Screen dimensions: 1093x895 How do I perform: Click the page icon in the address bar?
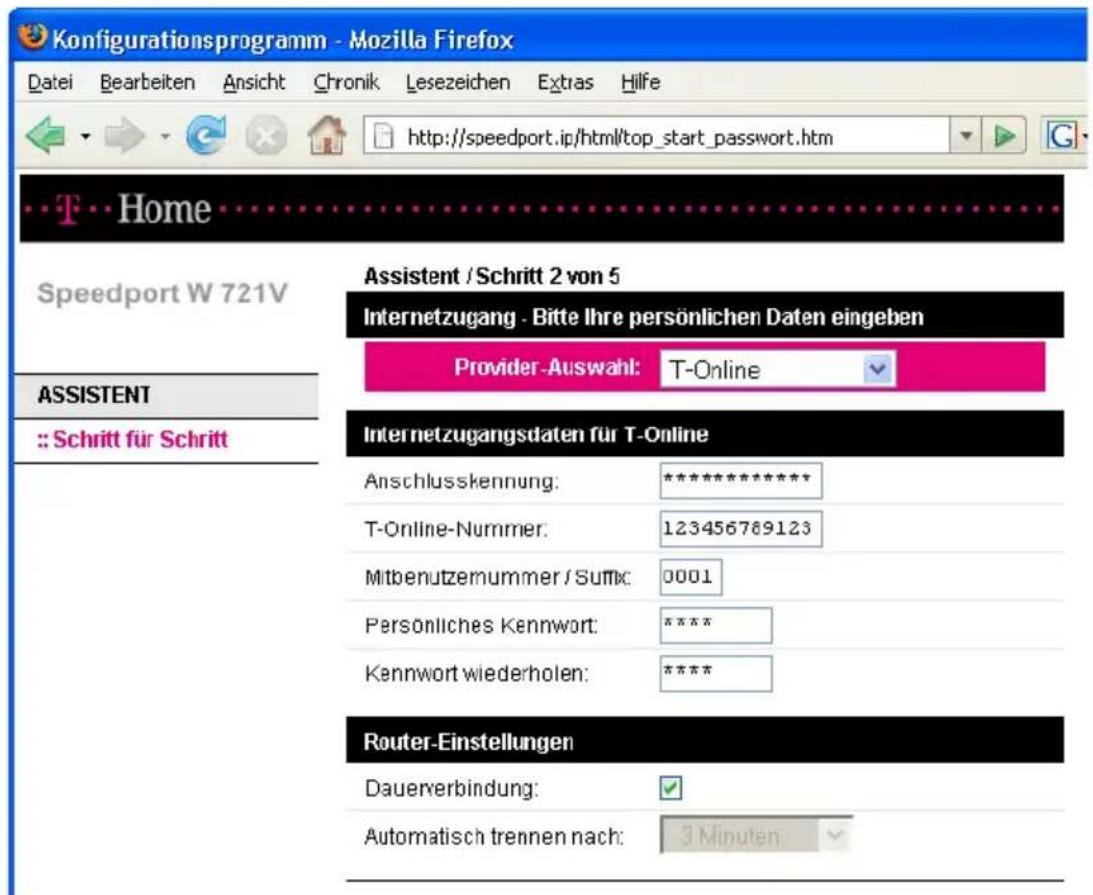383,137
